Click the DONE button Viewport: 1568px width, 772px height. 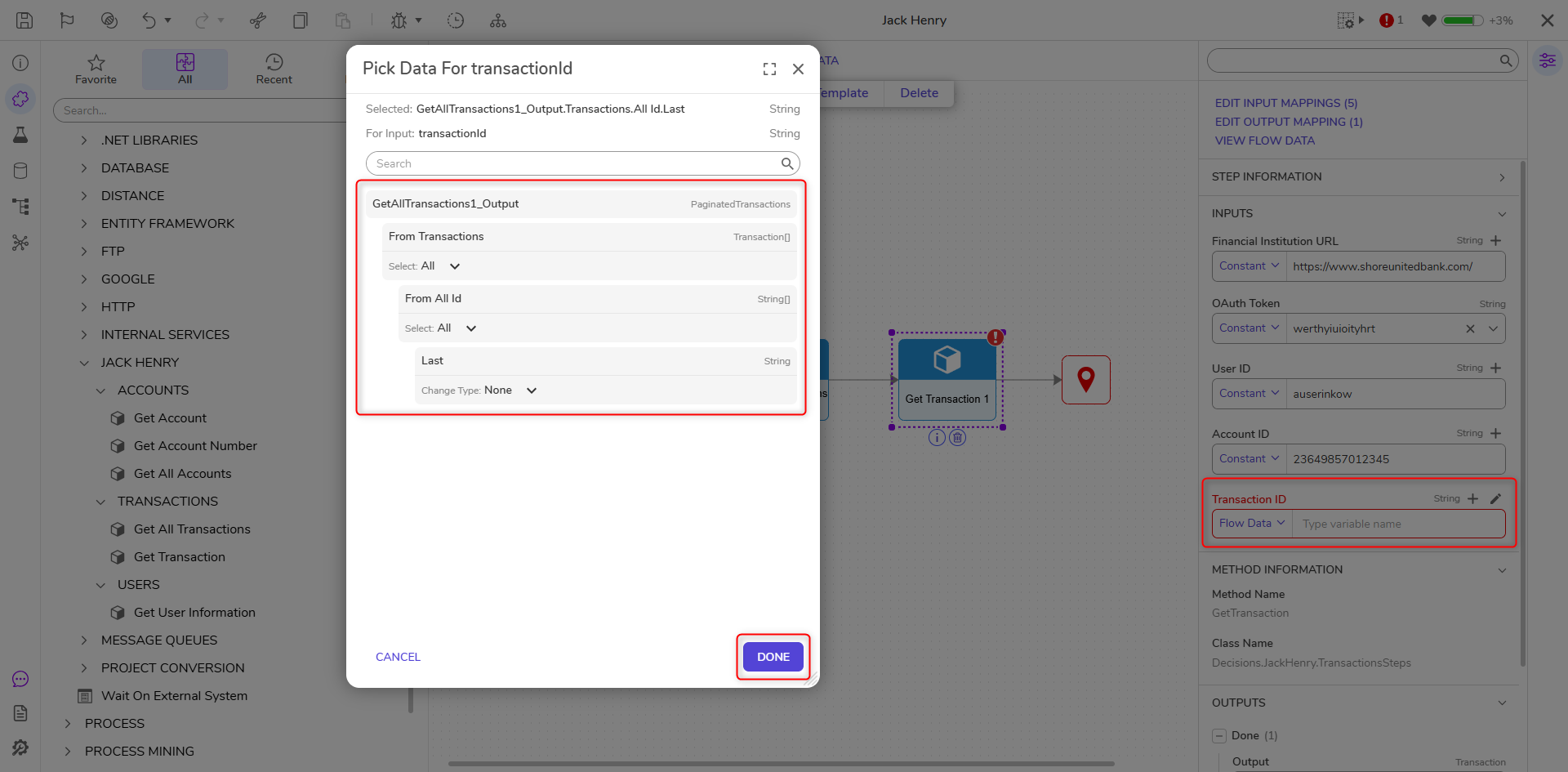tap(773, 657)
